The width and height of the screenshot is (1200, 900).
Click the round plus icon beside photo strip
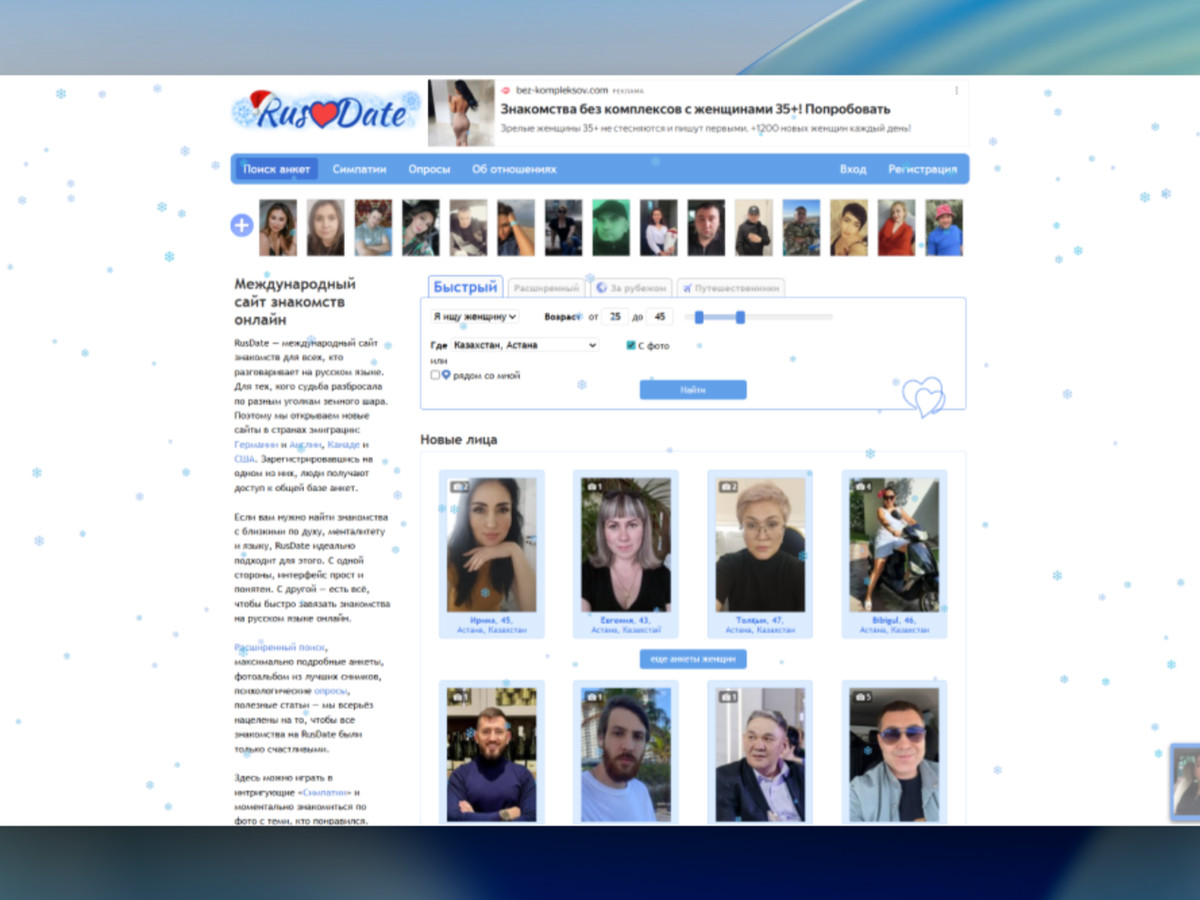[x=242, y=226]
